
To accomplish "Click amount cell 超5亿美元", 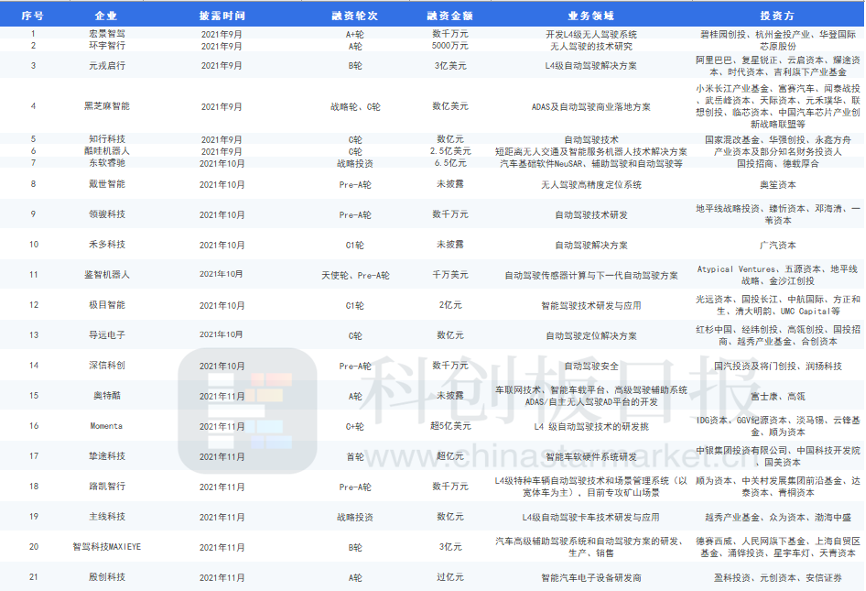I will coord(450,426).
